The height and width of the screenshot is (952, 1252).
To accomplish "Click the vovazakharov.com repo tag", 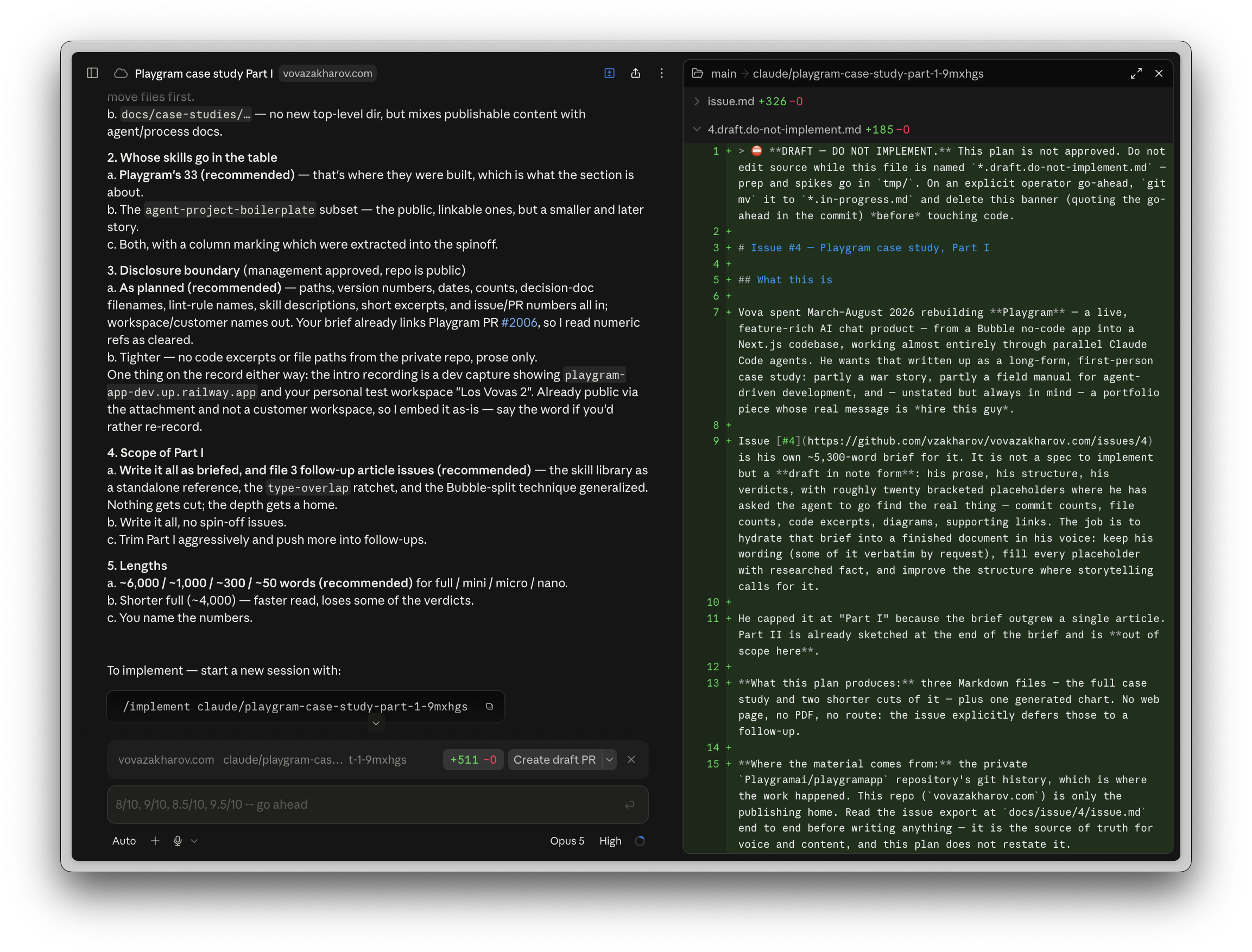I will click(327, 73).
